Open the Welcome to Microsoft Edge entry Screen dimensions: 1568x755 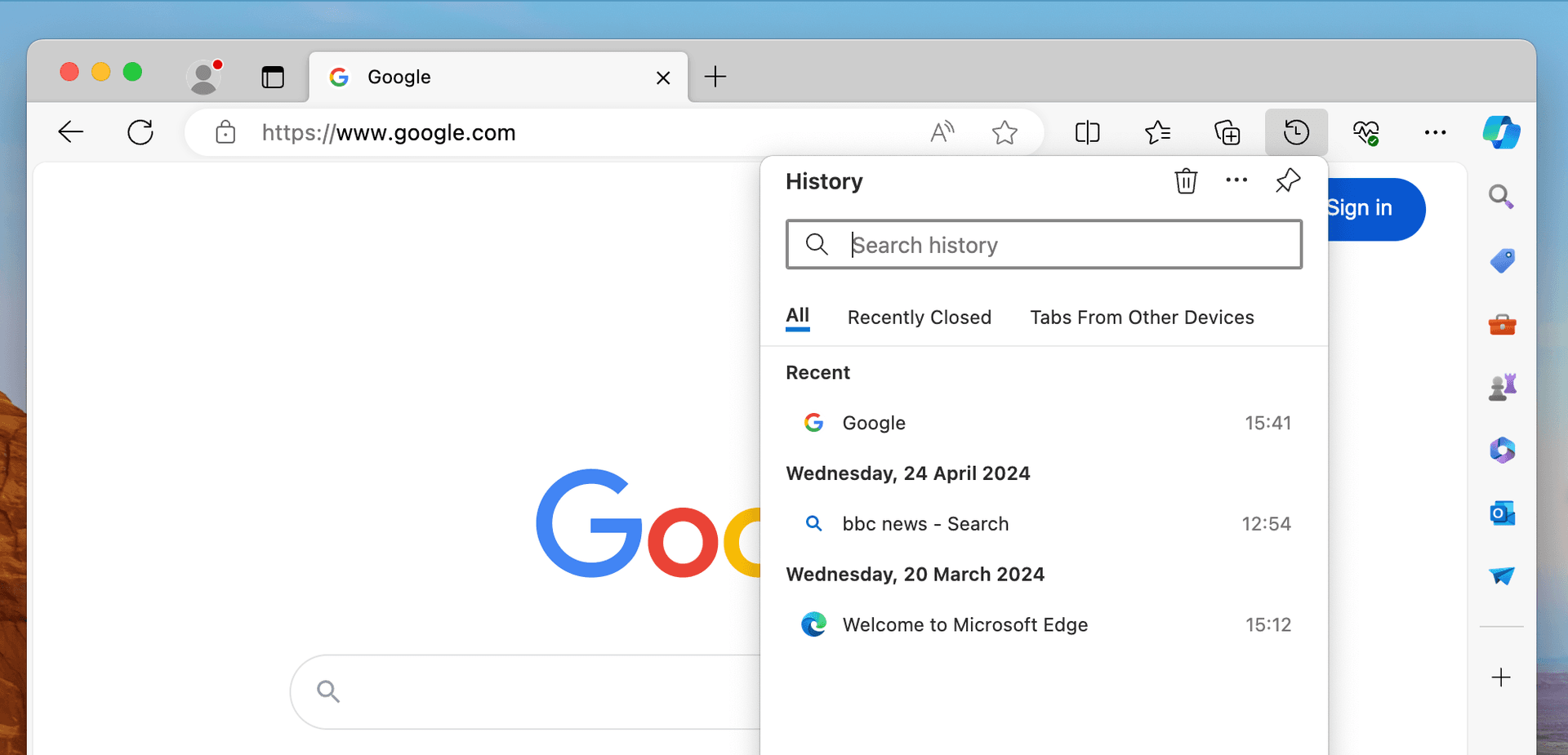click(x=965, y=624)
